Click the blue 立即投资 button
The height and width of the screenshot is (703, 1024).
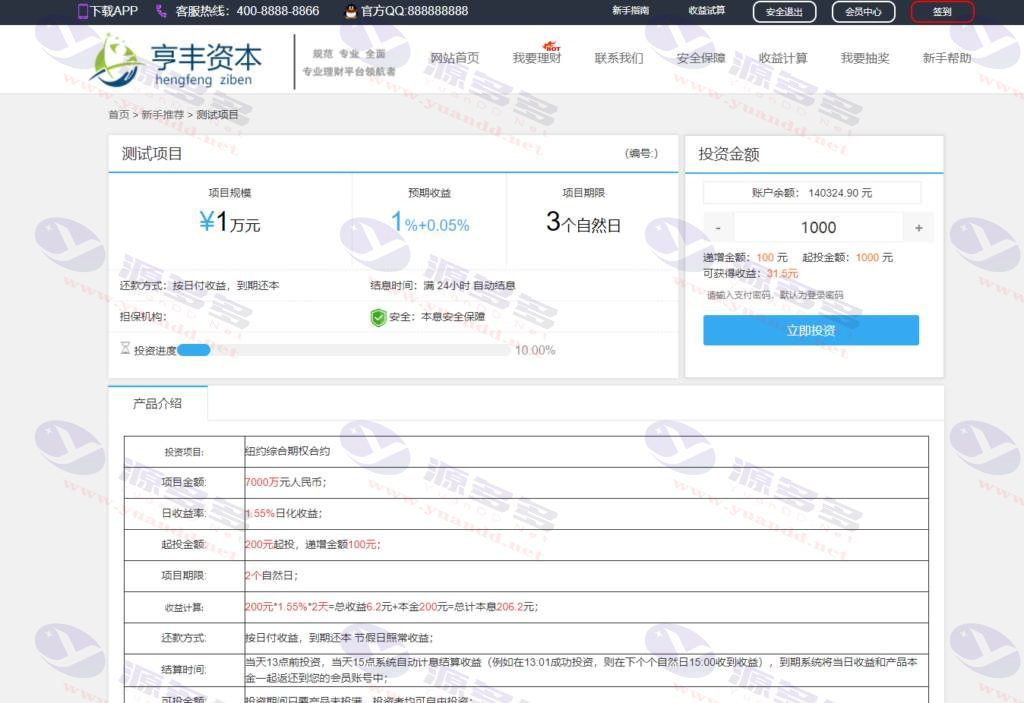tap(811, 331)
